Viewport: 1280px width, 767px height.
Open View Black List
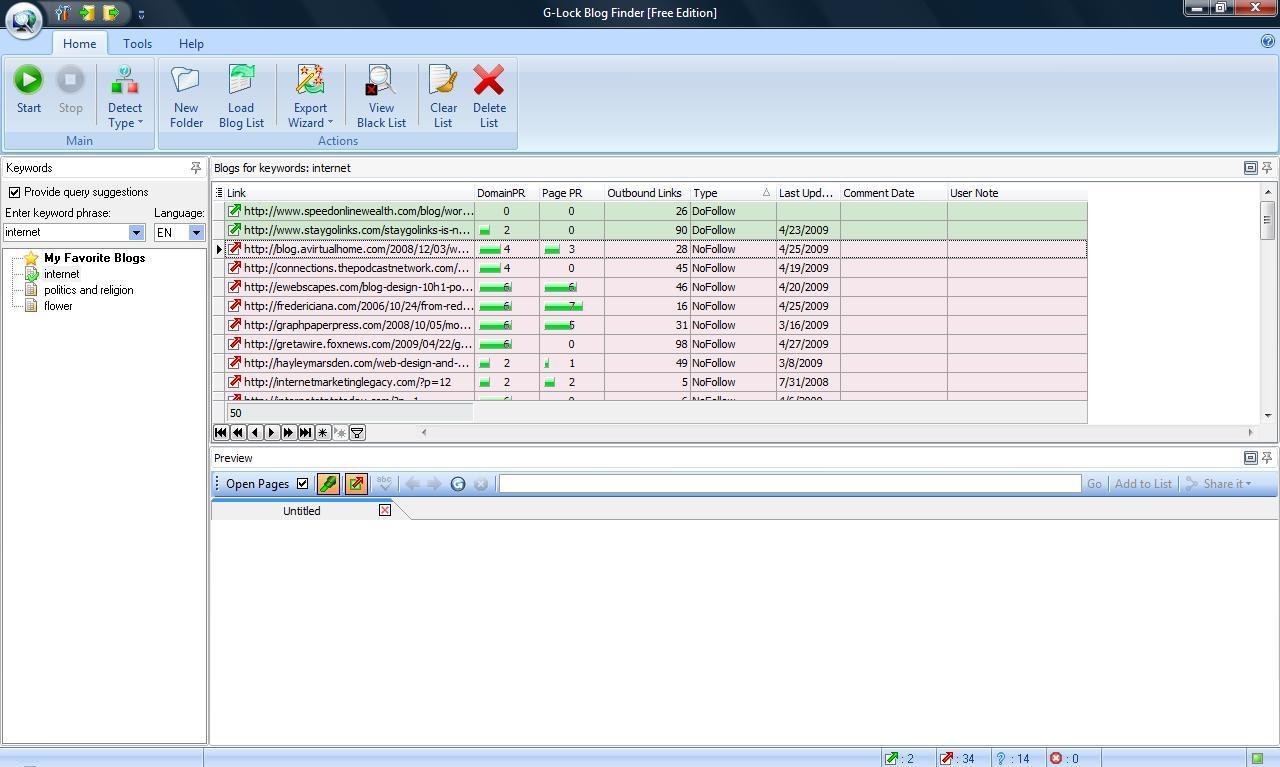pyautogui.click(x=381, y=97)
